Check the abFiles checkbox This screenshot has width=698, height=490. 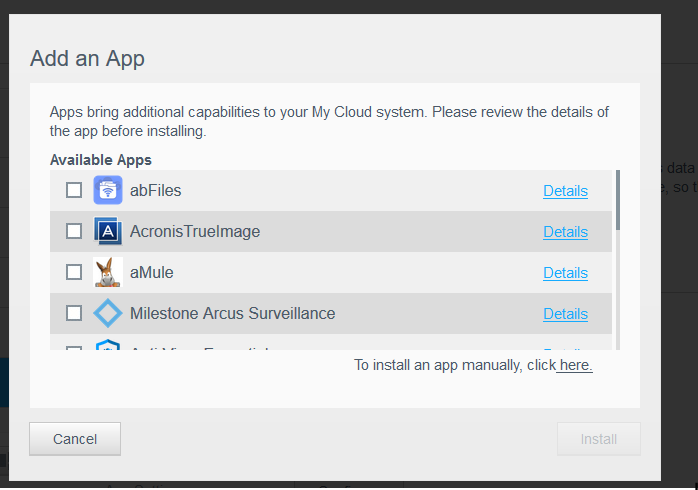(74, 190)
